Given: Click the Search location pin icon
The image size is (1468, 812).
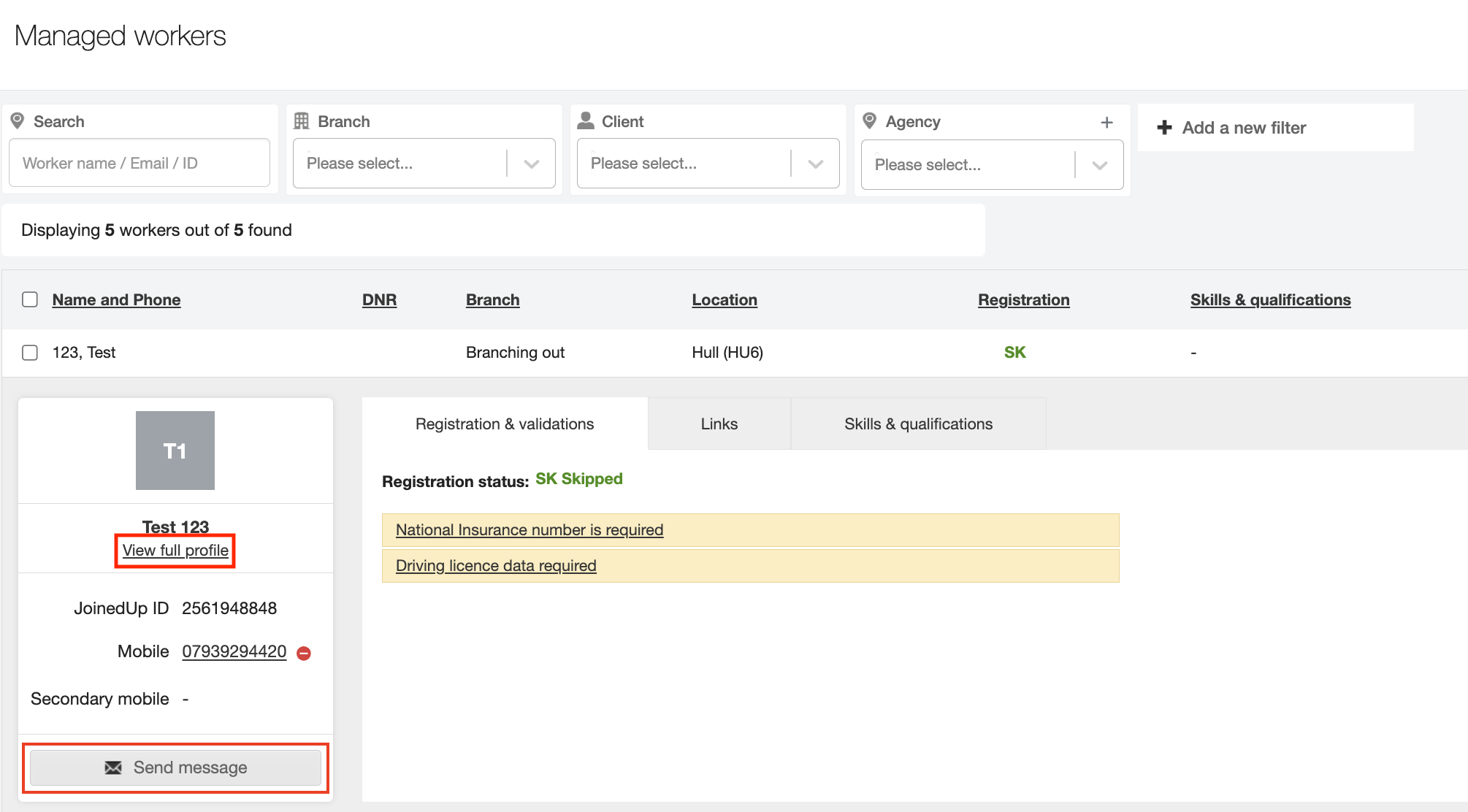Looking at the screenshot, I should tap(18, 121).
